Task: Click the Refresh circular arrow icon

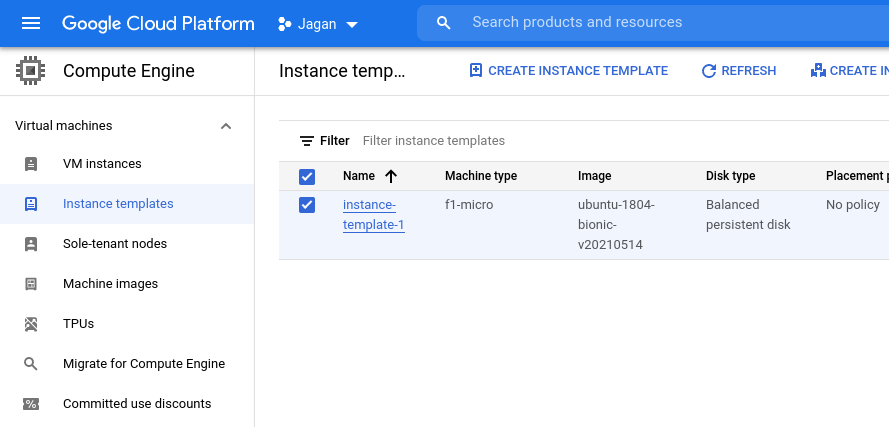Action: pyautogui.click(x=709, y=71)
